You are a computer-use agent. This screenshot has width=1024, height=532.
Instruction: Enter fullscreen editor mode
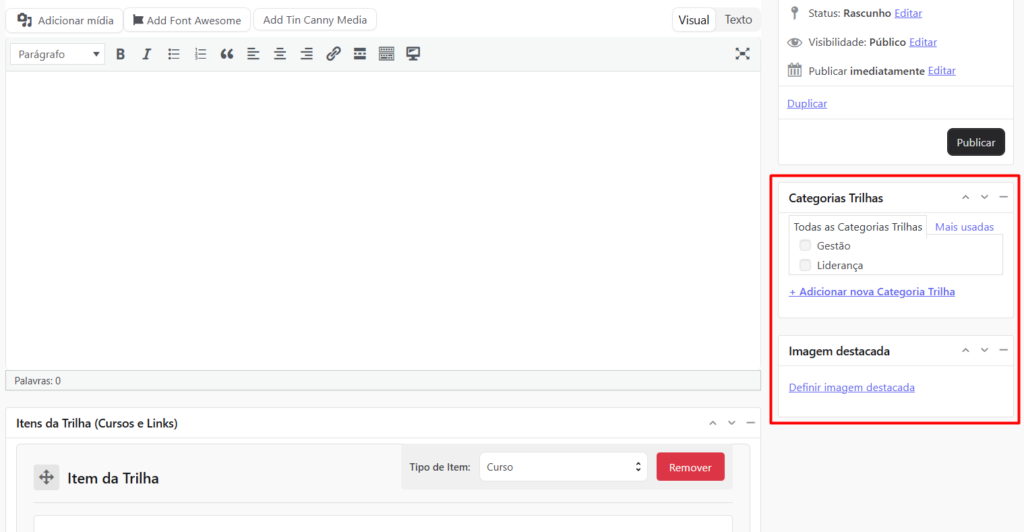coord(742,54)
